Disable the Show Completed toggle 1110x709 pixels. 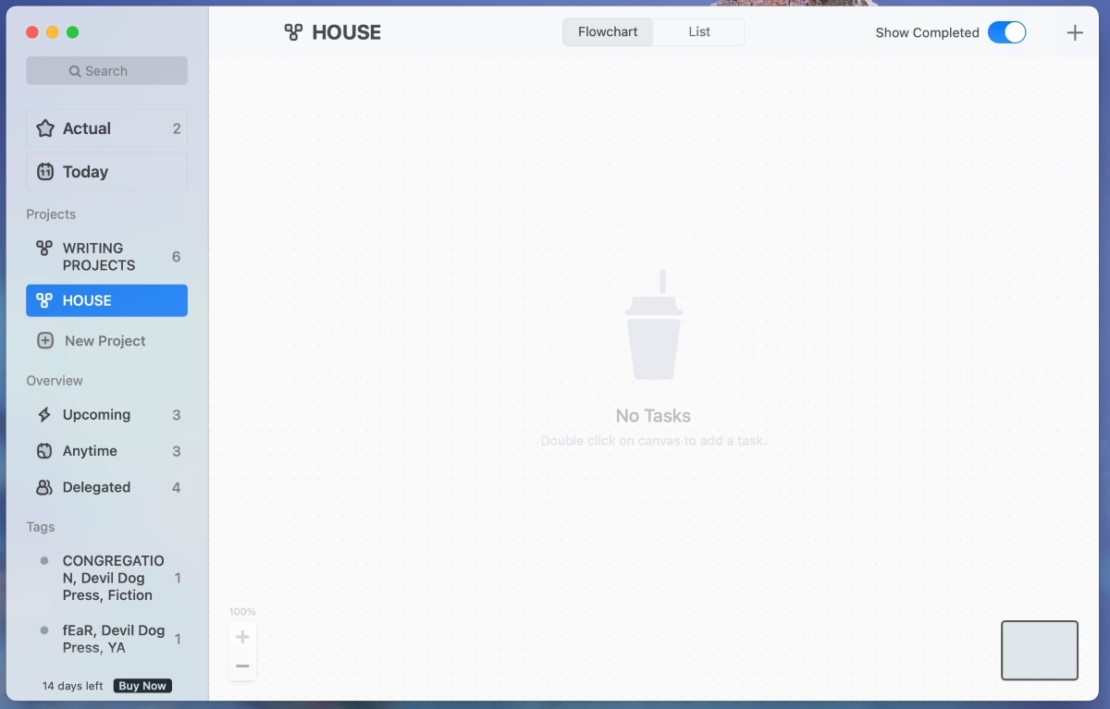pos(1007,32)
